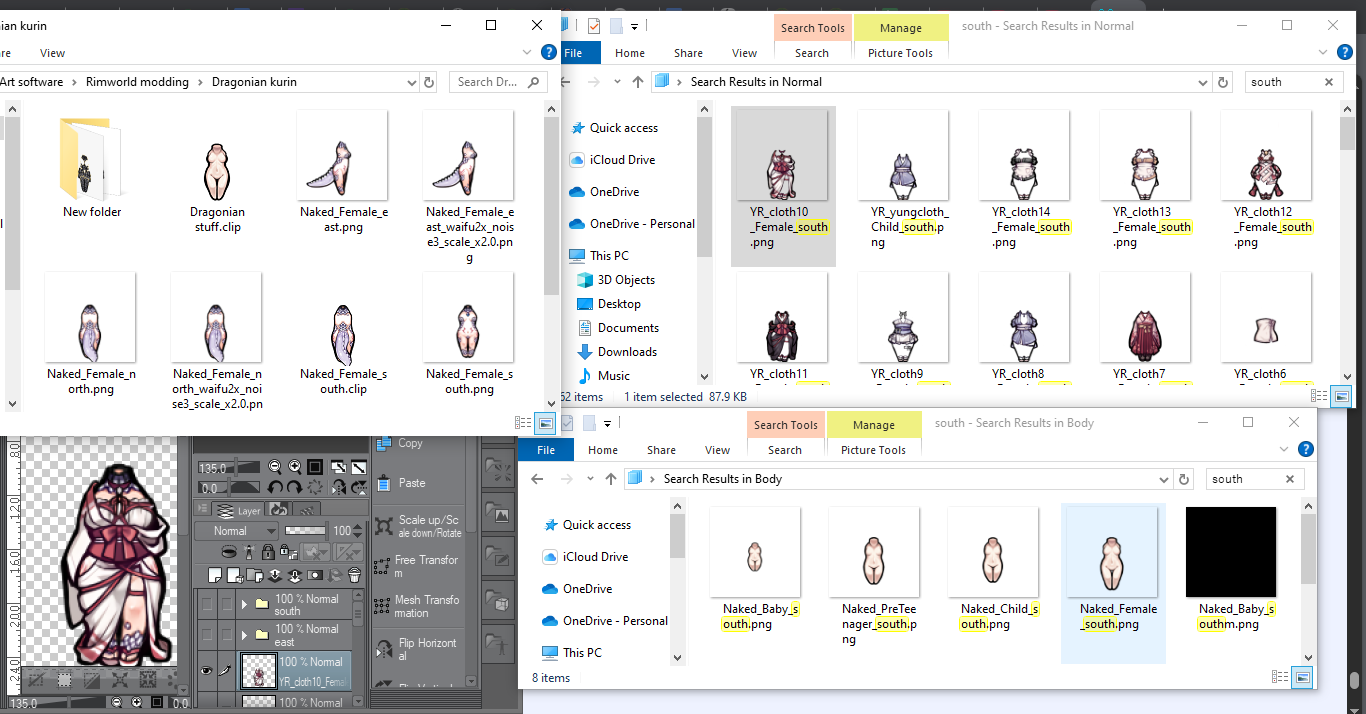Click the Copy command icon
Image resolution: width=1366 pixels, height=714 pixels.
(x=382, y=444)
